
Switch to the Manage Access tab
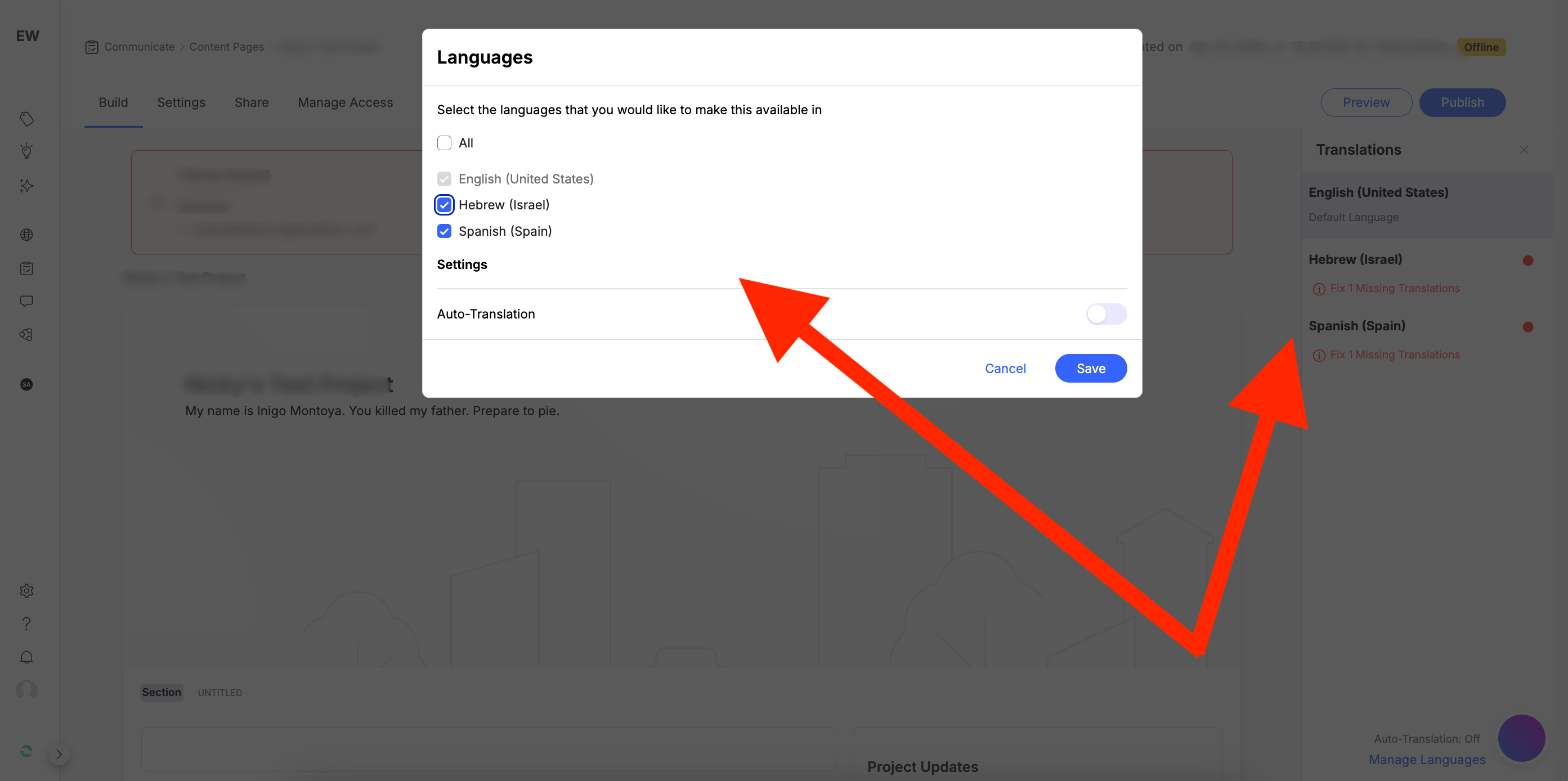[x=345, y=102]
